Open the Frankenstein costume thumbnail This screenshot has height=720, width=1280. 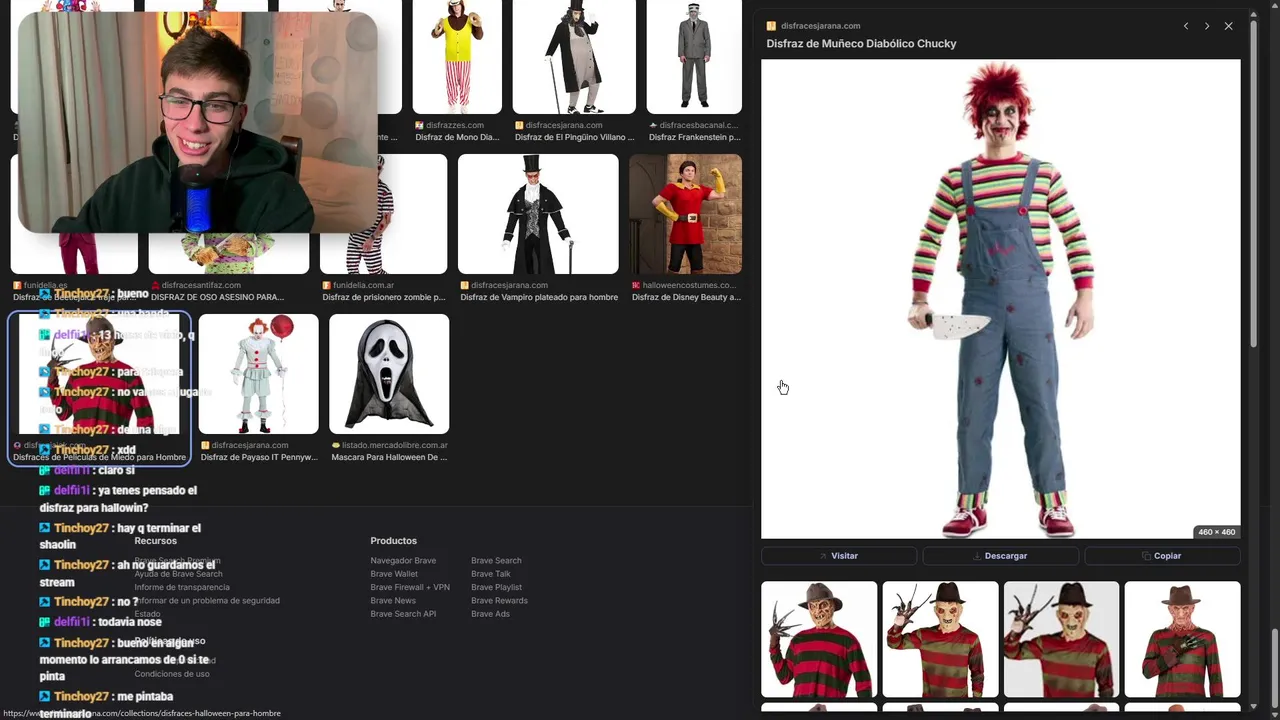click(x=694, y=57)
